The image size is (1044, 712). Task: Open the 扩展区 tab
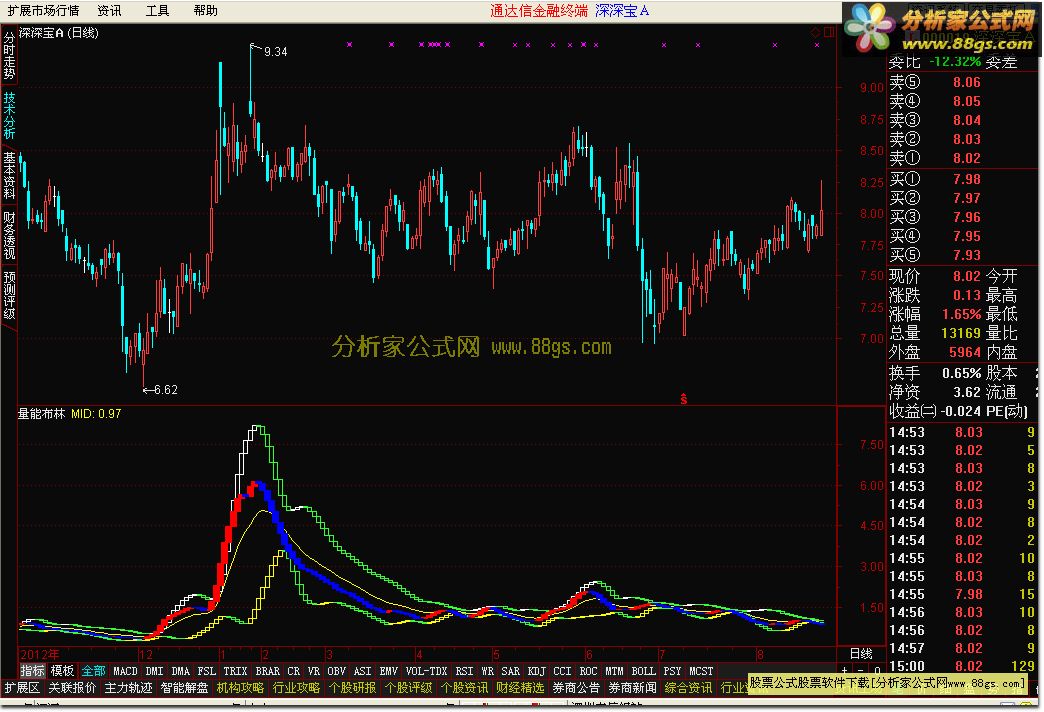(22, 687)
